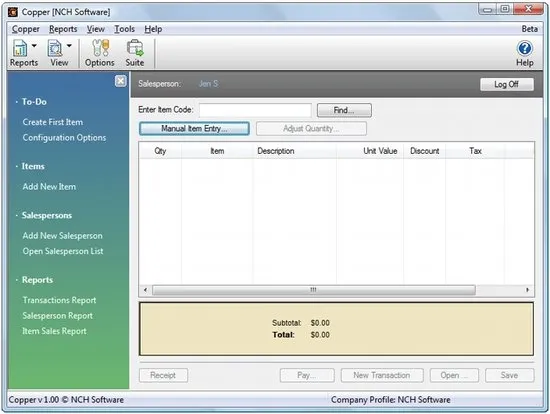This screenshot has width=550, height=414.
Task: Launch the Suite toolbar icon
Action: pyautogui.click(x=135, y=53)
